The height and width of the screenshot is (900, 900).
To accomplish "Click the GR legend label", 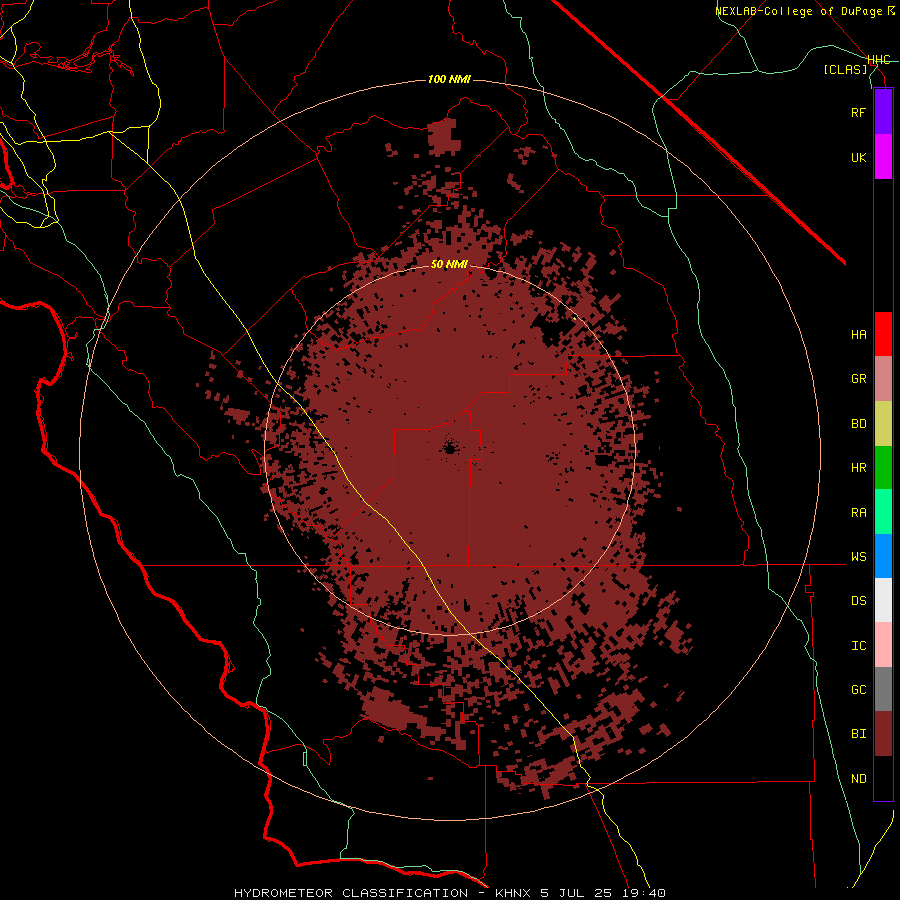I will click(x=858, y=379).
